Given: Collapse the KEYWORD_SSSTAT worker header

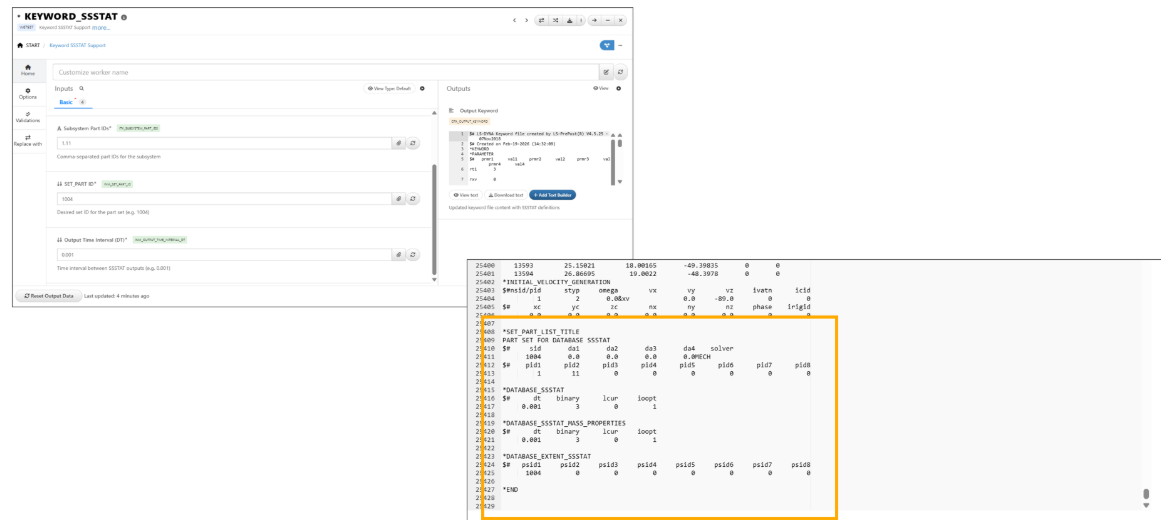Looking at the screenshot, I should 17,18.
